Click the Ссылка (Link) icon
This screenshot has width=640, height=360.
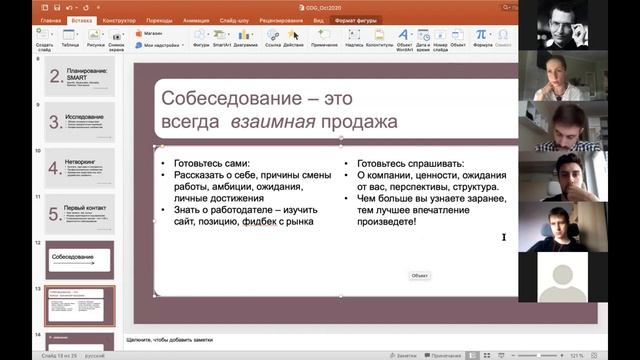[x=273, y=35]
